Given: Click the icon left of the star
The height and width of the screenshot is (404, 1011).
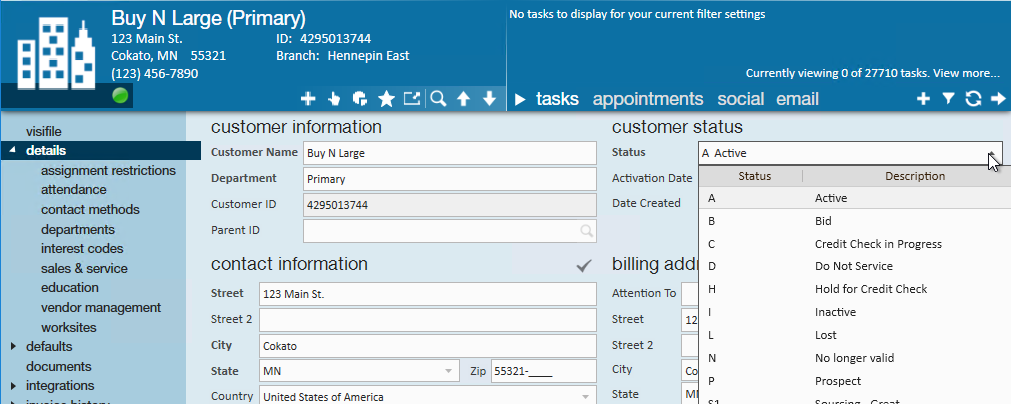Looking at the screenshot, I should click(360, 99).
